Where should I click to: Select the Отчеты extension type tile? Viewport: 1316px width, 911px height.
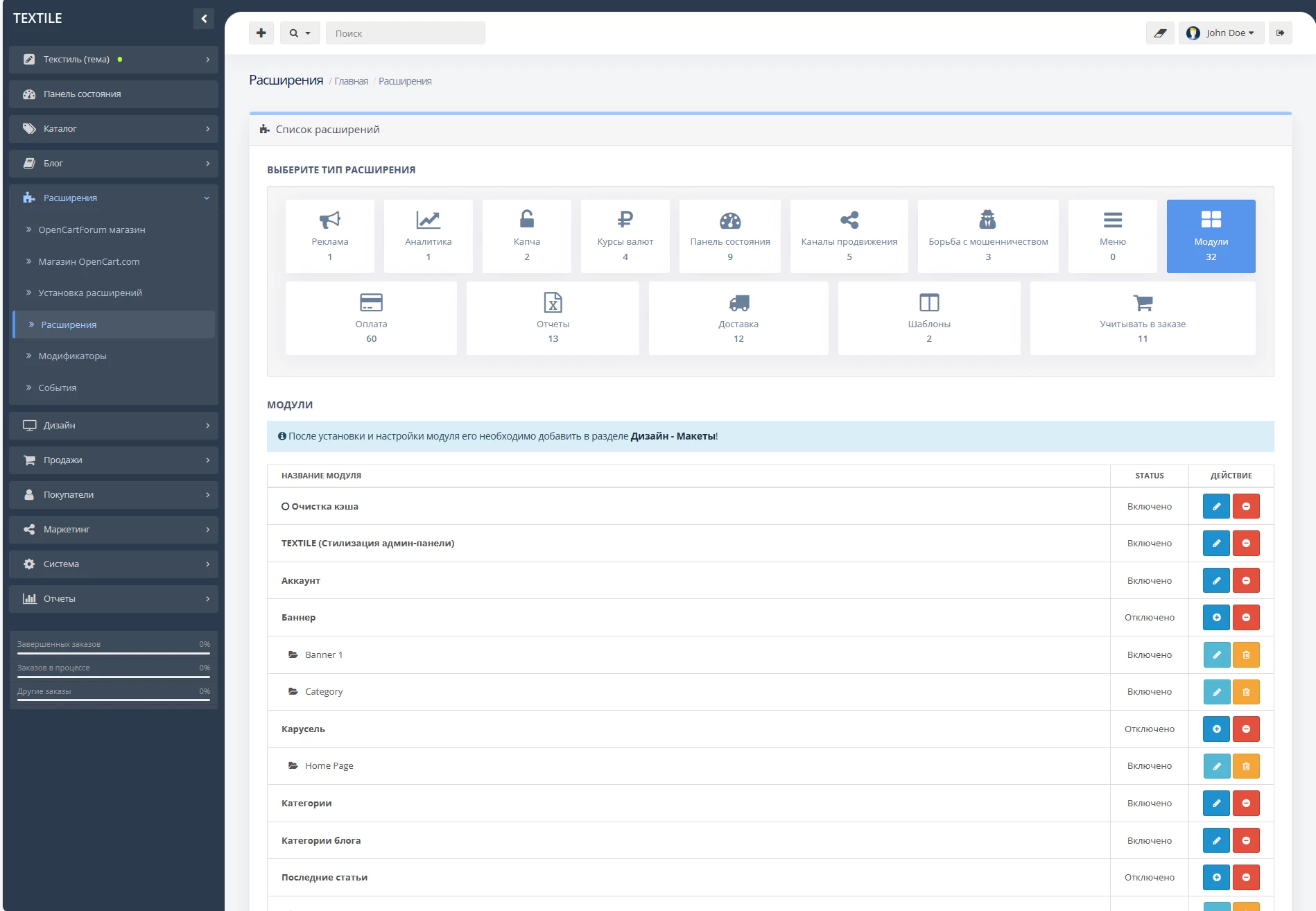(x=553, y=318)
